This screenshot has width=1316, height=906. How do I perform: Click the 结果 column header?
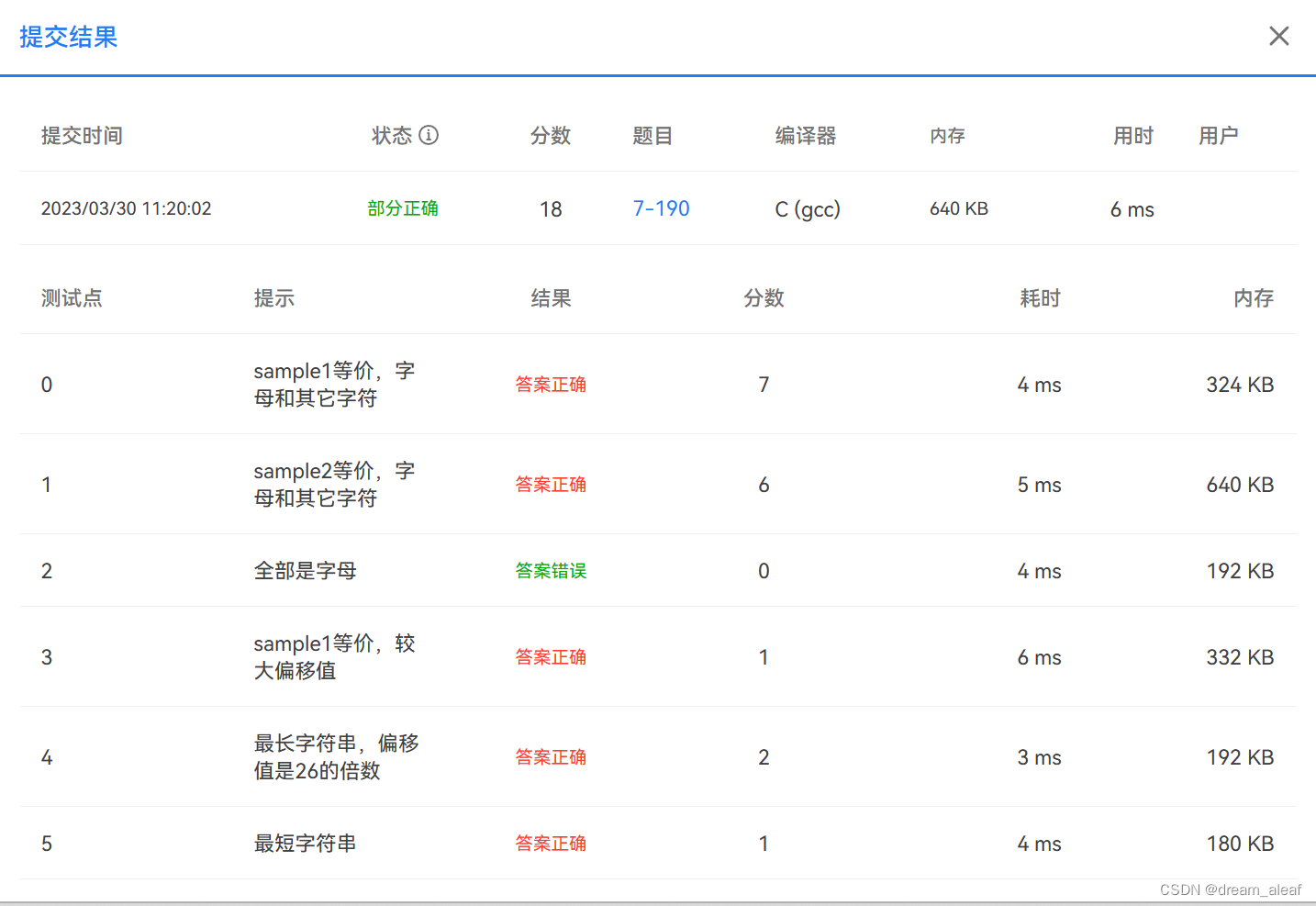tap(551, 298)
